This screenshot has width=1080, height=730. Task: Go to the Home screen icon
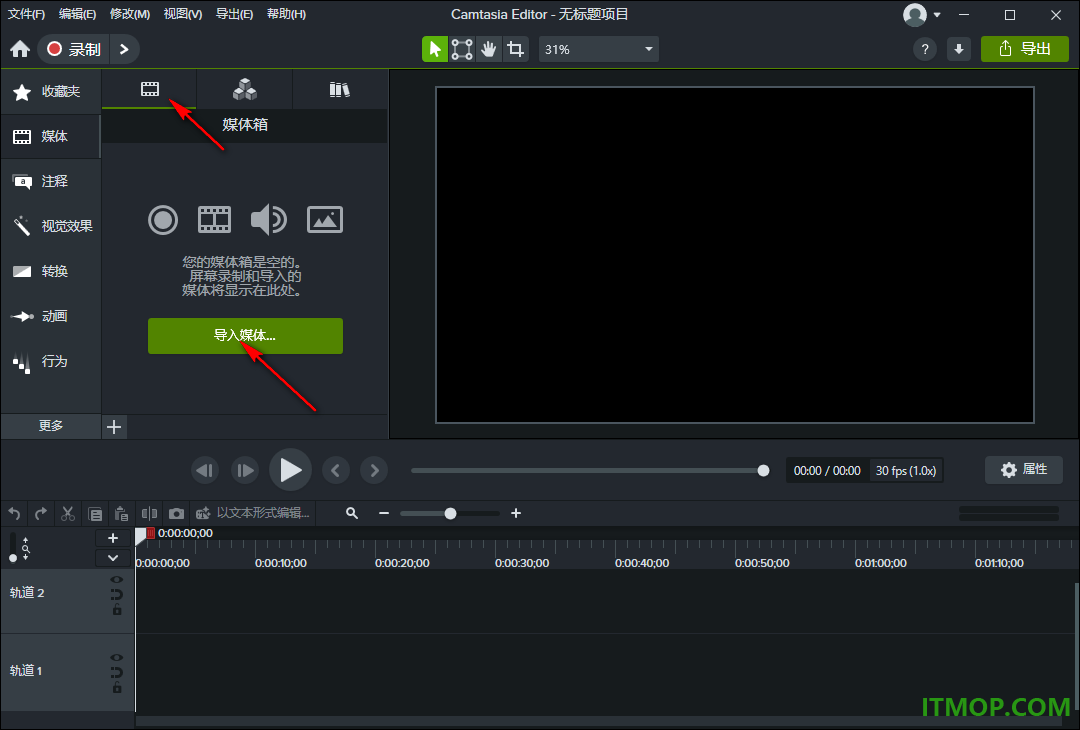20,49
